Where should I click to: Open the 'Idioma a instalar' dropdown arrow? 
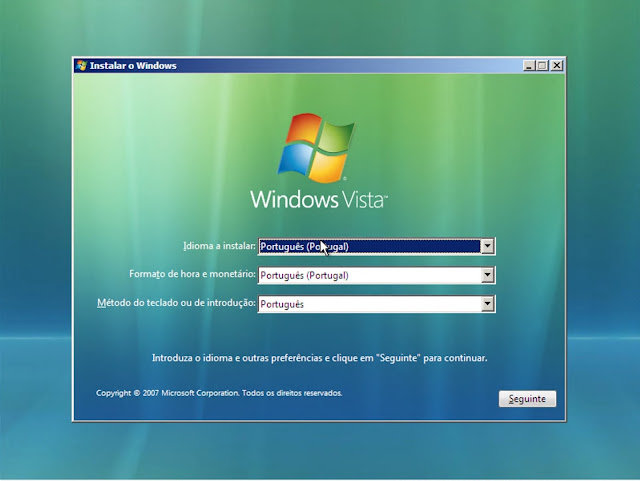point(487,246)
